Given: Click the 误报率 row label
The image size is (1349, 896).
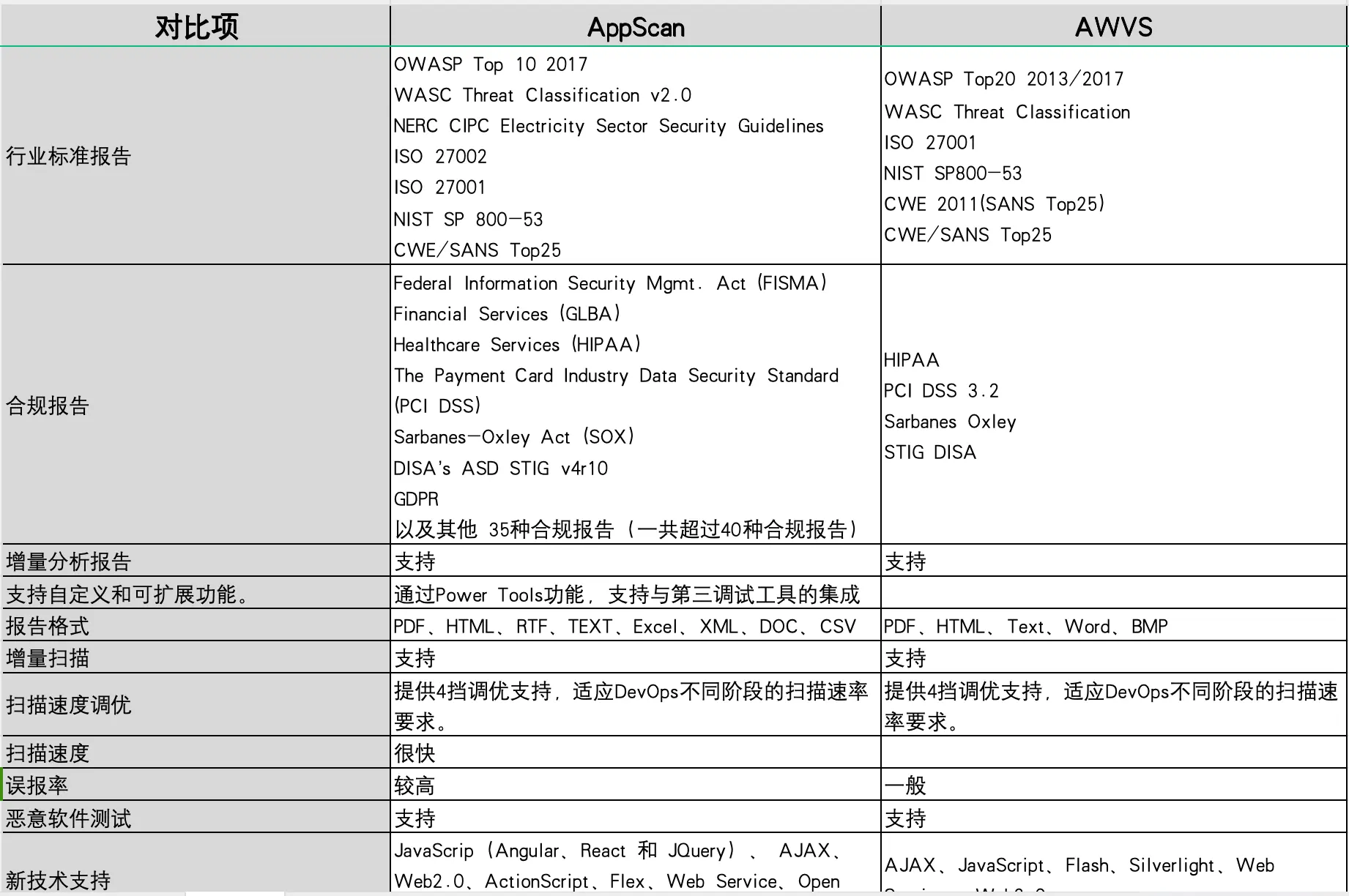Looking at the screenshot, I should coord(37,785).
